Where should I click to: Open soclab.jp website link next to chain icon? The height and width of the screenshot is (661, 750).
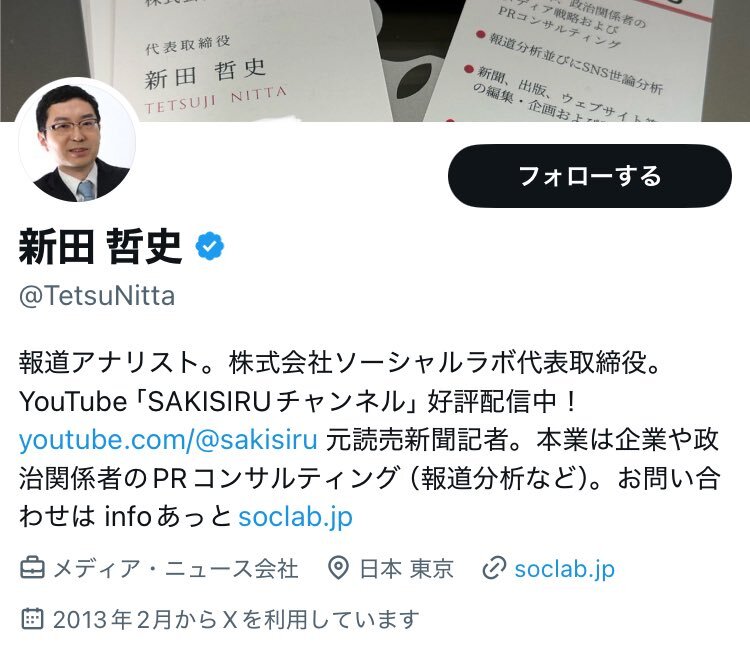click(564, 569)
